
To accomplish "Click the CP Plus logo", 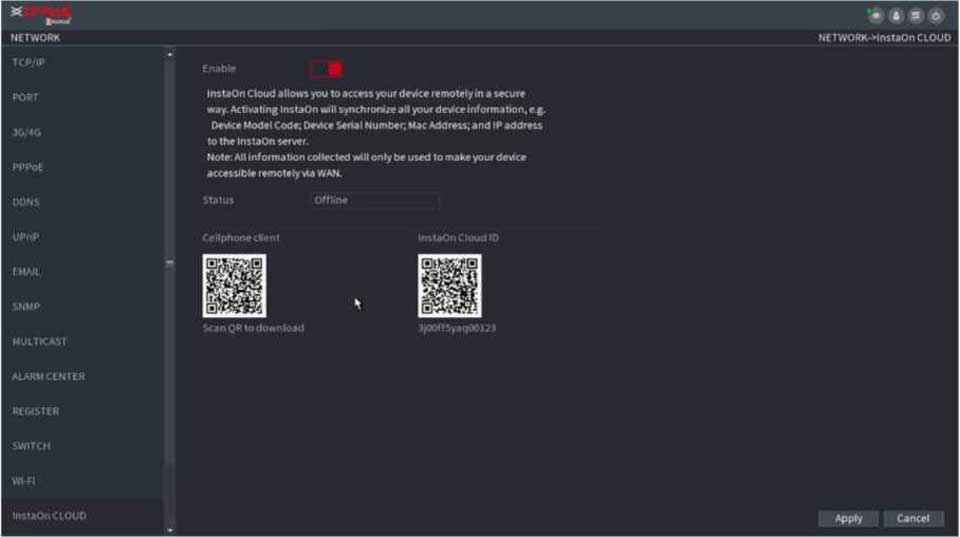I will (x=44, y=14).
